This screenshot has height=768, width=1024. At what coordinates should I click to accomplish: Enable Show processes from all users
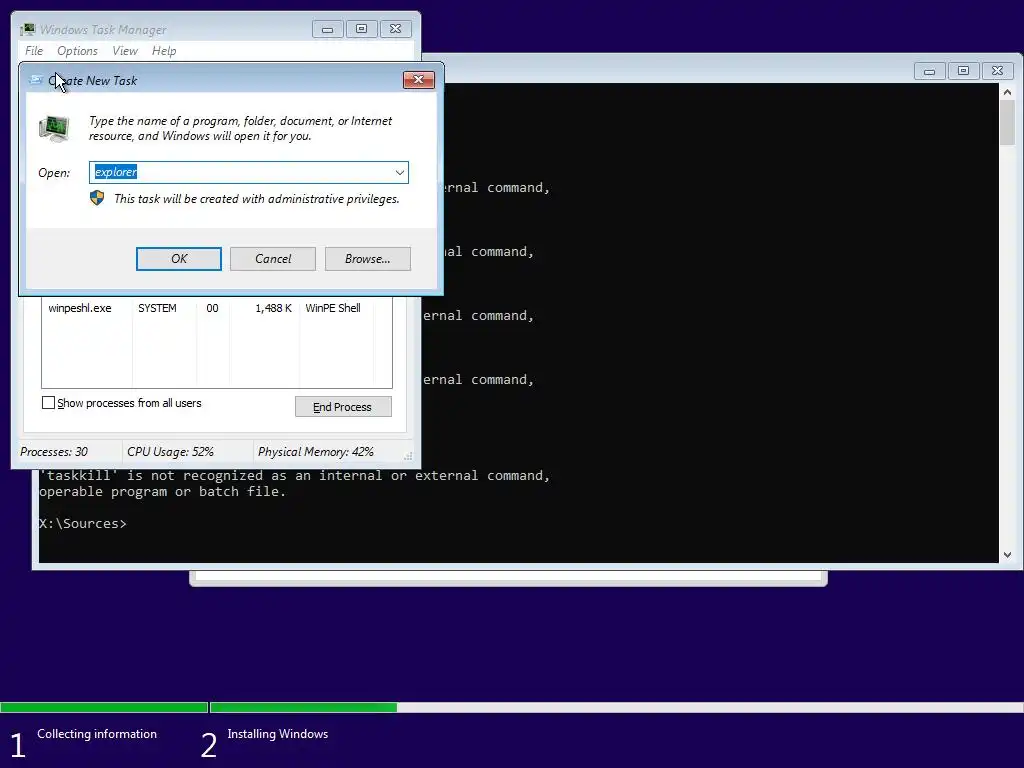tap(48, 402)
